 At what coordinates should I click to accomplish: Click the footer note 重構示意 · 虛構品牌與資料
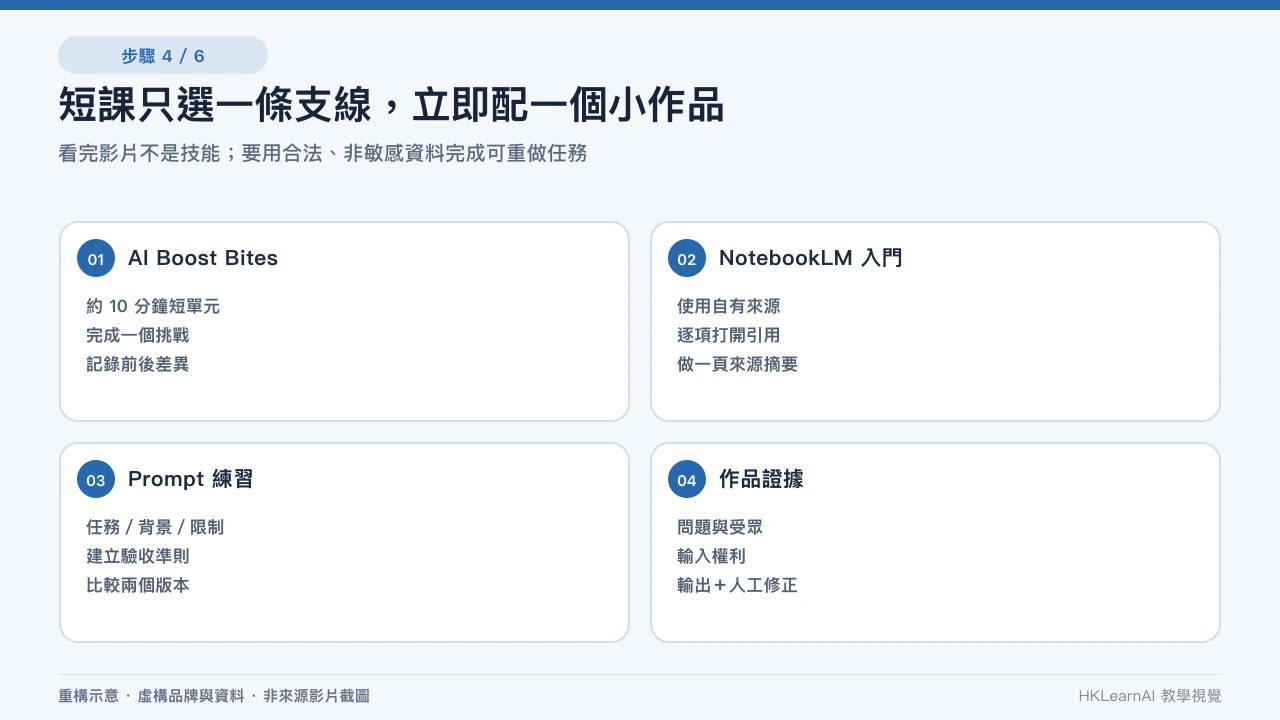214,696
